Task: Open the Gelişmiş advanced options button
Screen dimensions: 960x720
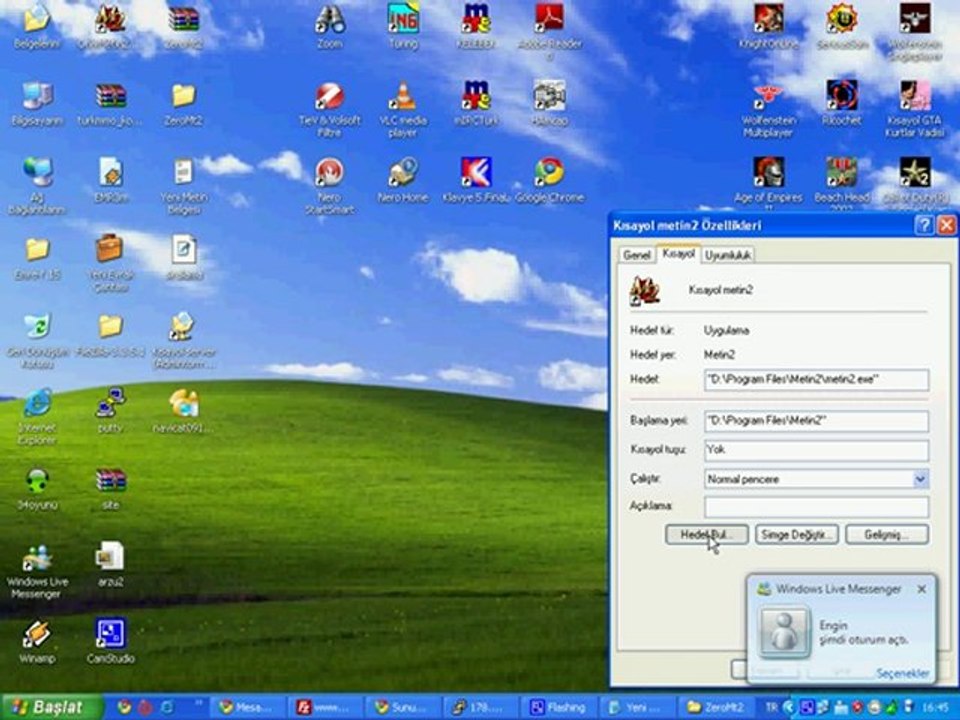Action: 887,534
